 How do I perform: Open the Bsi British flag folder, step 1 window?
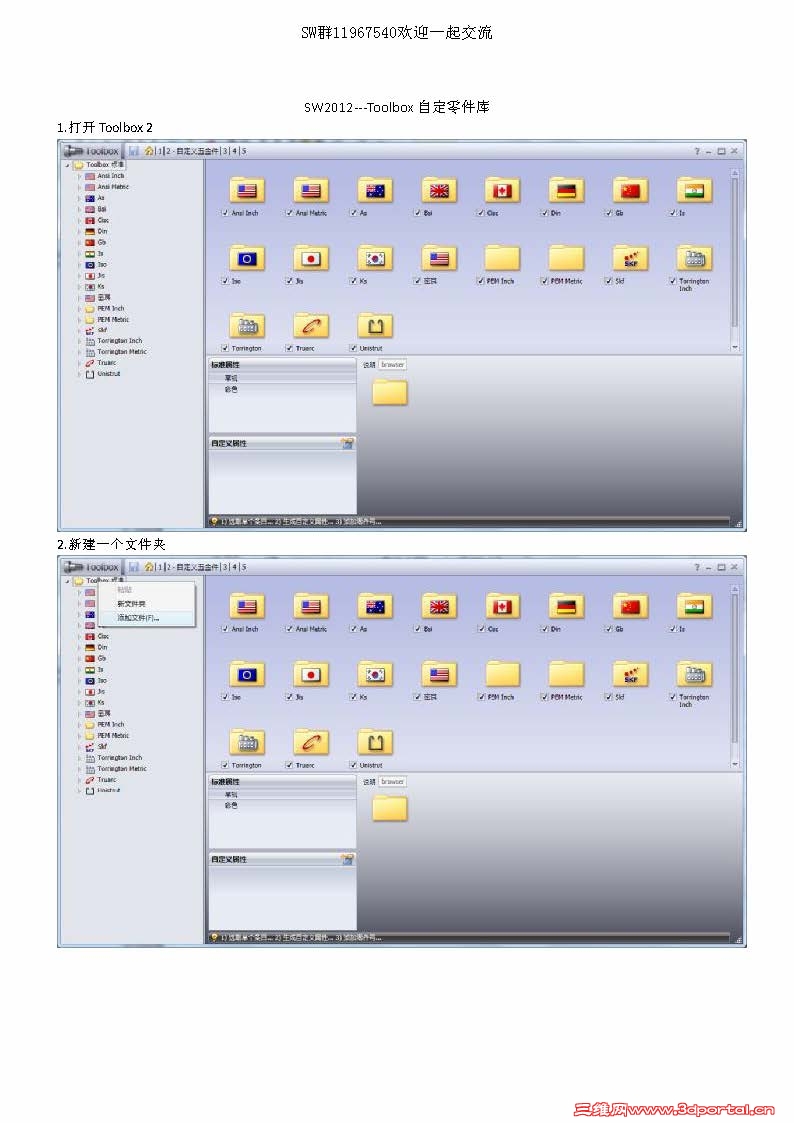tap(438, 191)
